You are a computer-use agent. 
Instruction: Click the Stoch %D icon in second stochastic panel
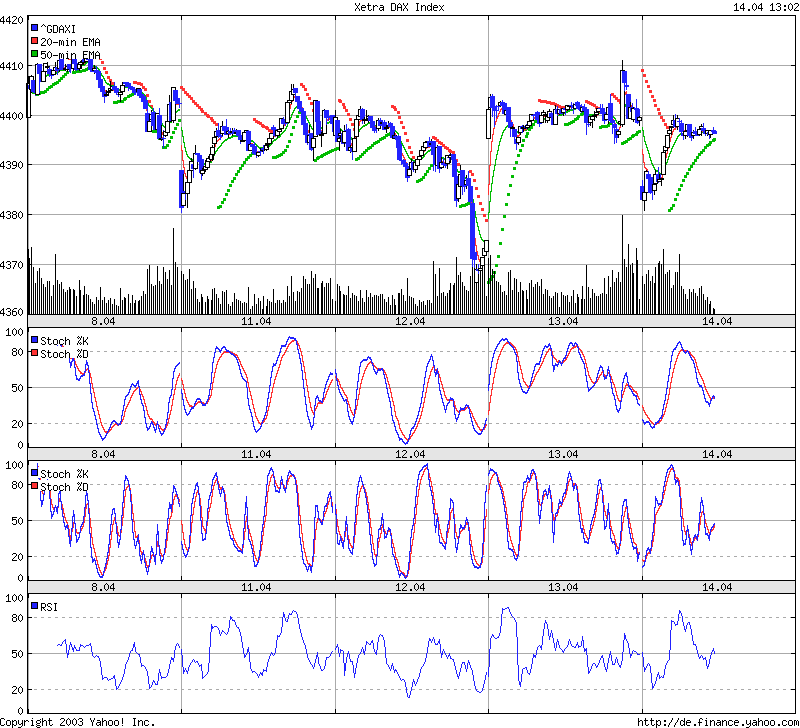pos(34,484)
